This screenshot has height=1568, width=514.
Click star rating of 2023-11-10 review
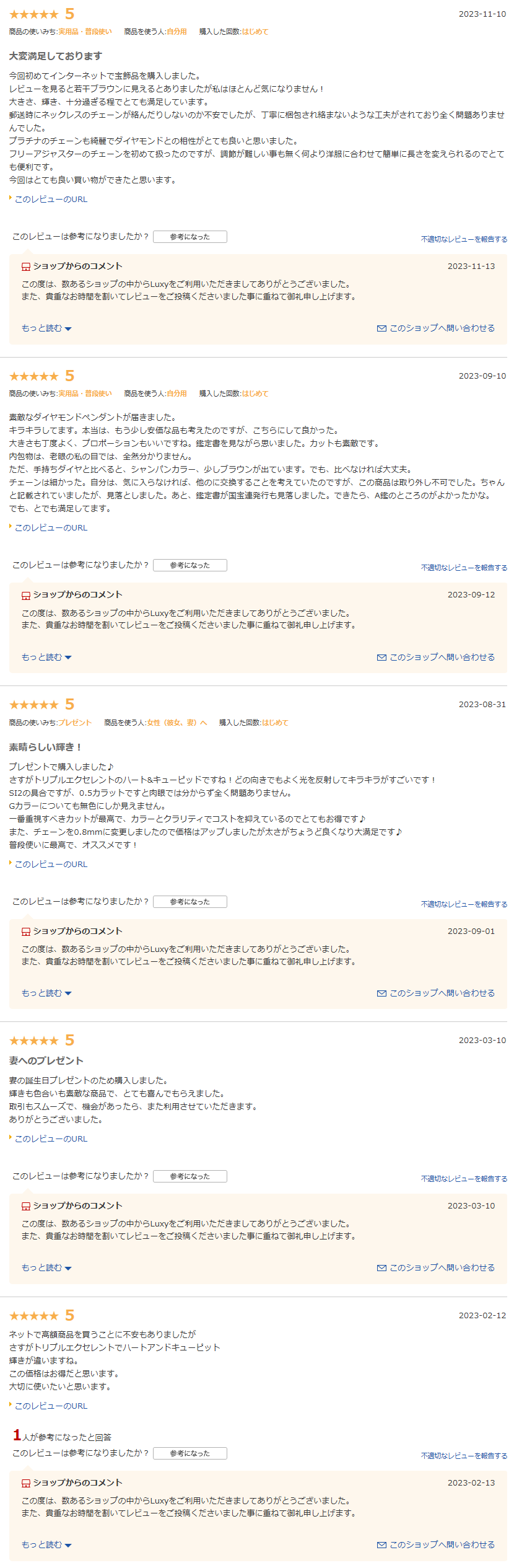point(34,14)
